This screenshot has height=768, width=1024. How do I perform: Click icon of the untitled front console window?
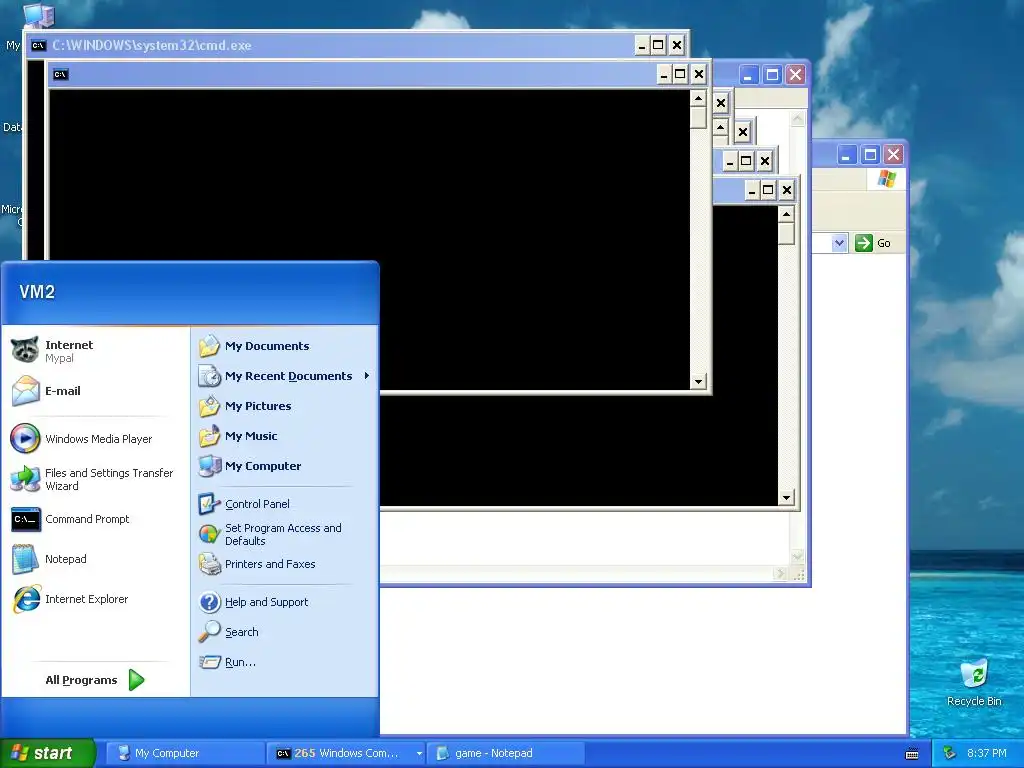(x=61, y=74)
